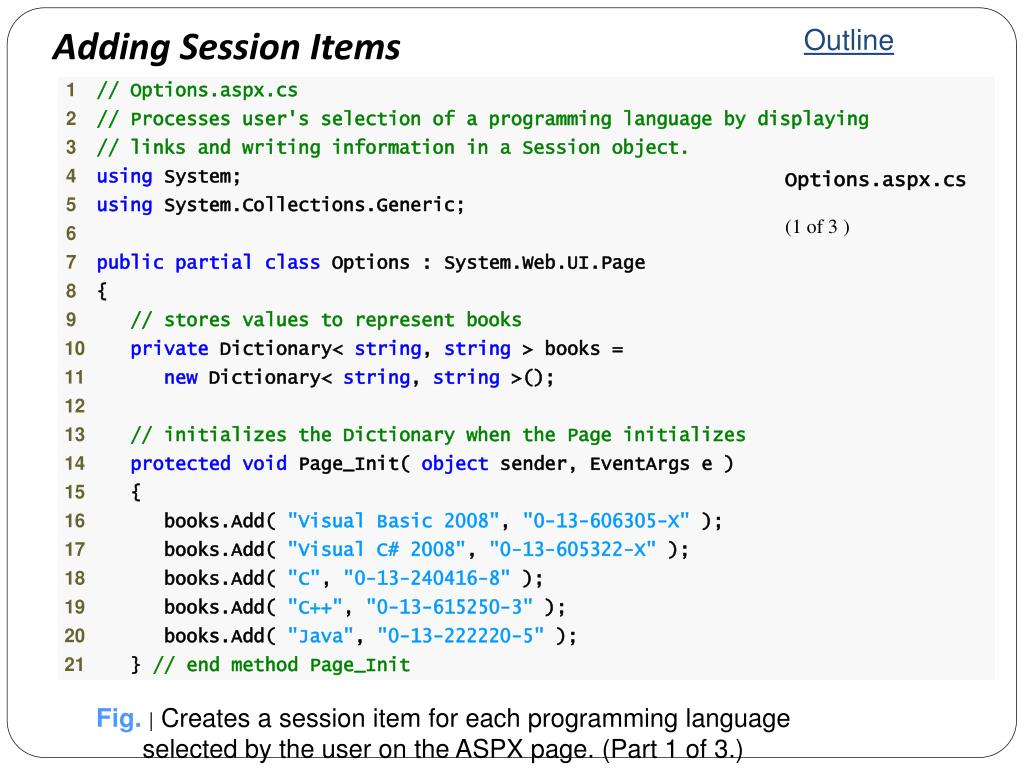
Task: Click the '(1 of 3 )' page indicator
Action: [x=817, y=227]
